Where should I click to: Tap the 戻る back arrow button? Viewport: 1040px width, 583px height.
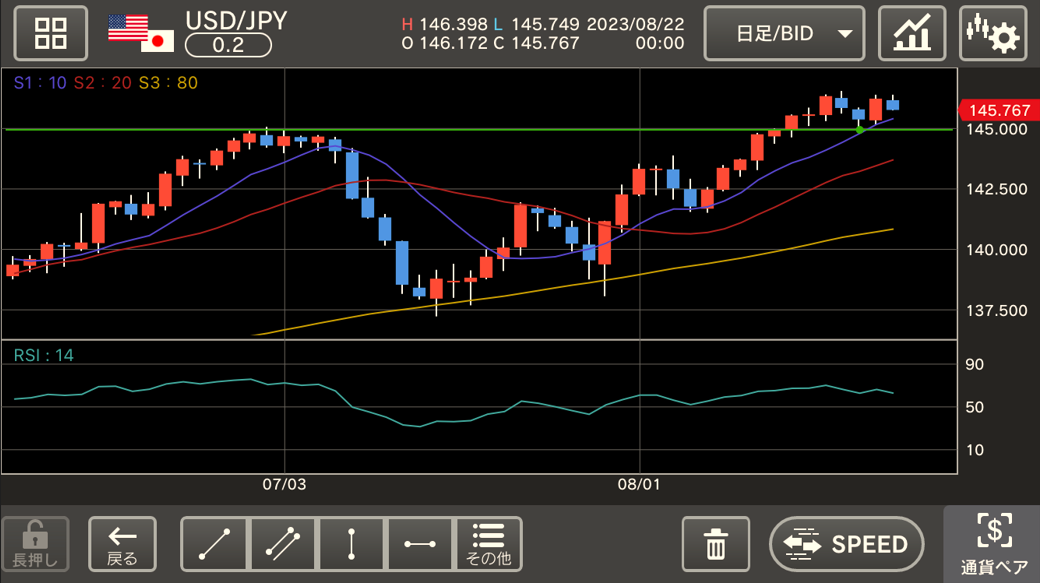pos(122,544)
